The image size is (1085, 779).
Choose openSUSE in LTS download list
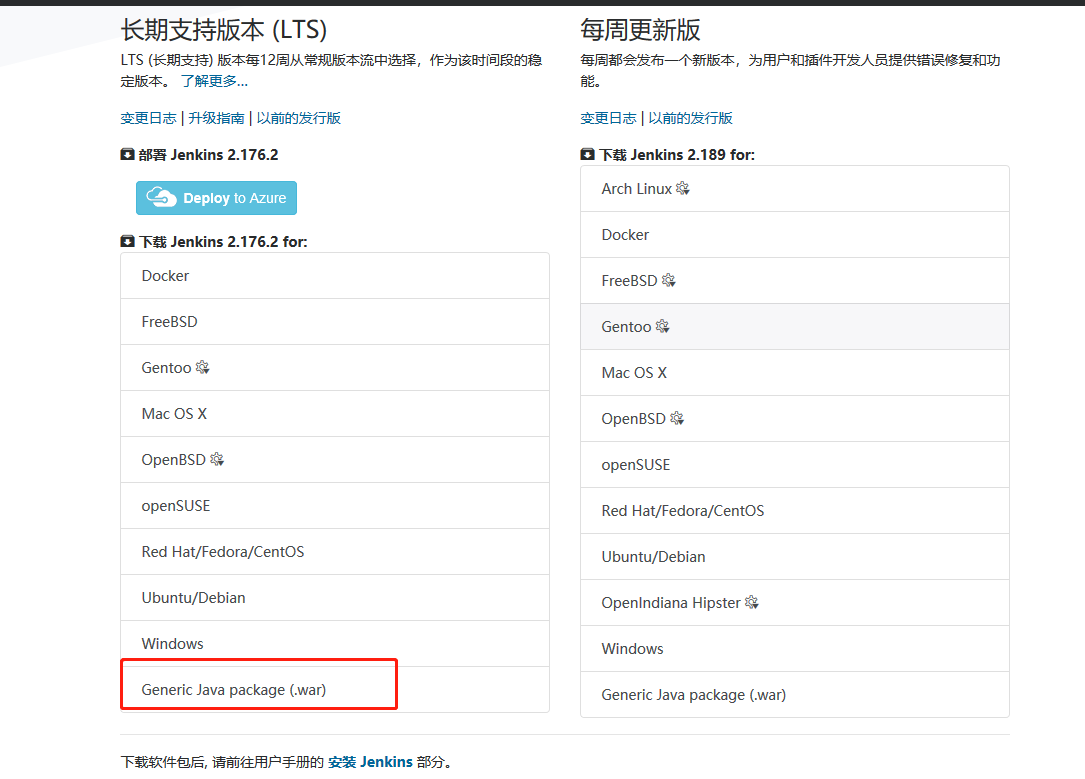click(335, 506)
